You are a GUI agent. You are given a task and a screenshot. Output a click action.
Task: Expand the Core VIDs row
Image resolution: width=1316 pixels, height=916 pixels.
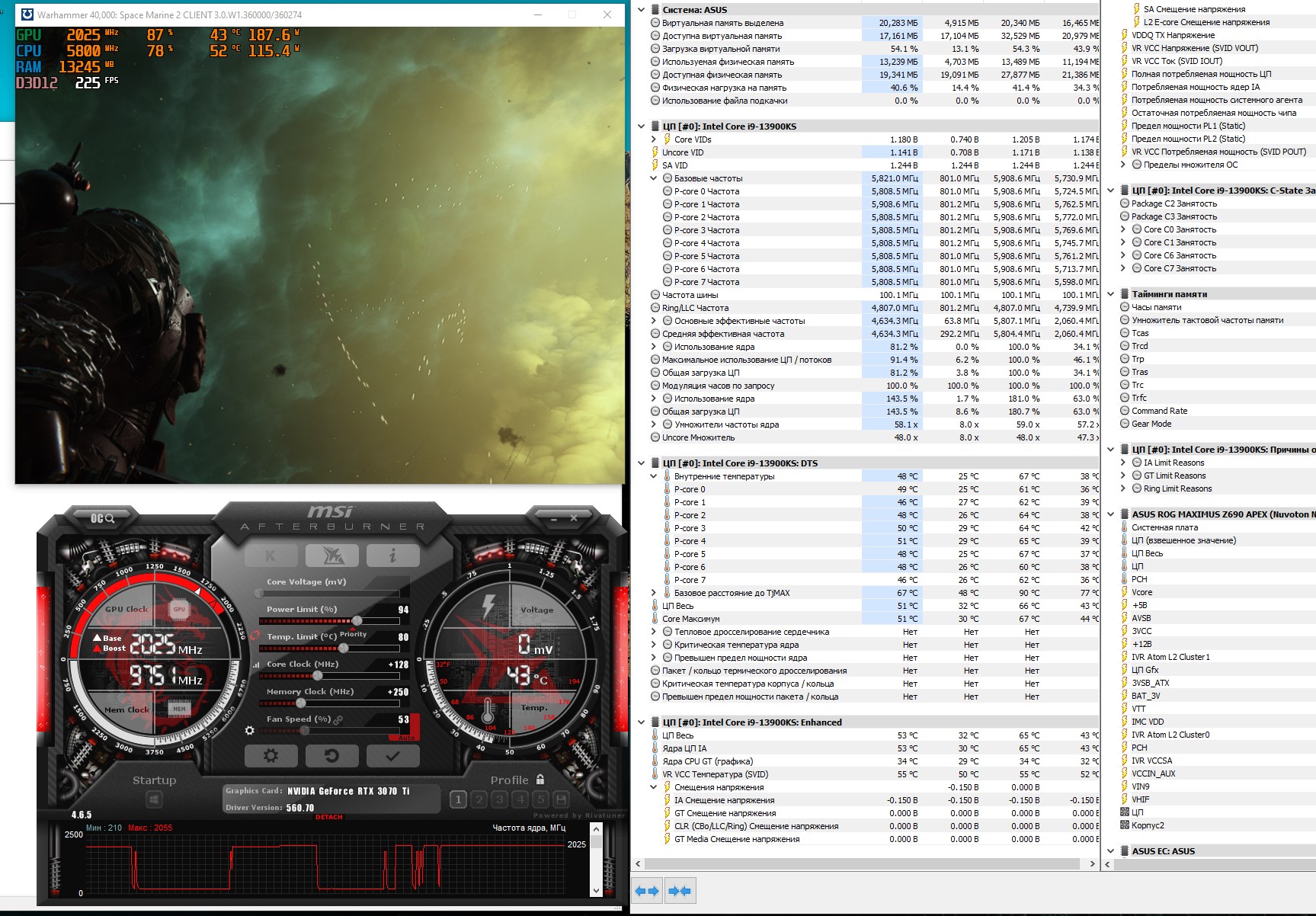[654, 139]
